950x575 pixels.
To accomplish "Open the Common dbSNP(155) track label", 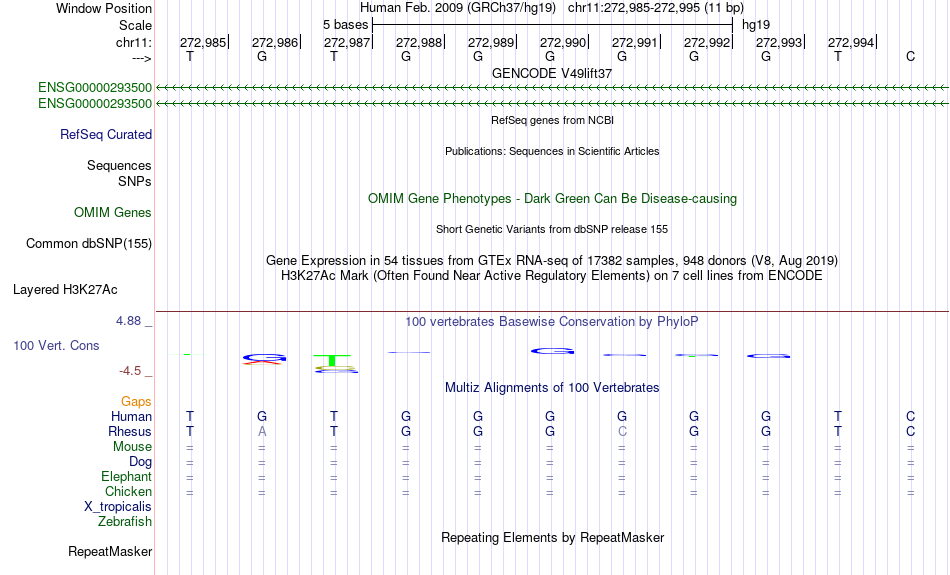I will (89, 244).
